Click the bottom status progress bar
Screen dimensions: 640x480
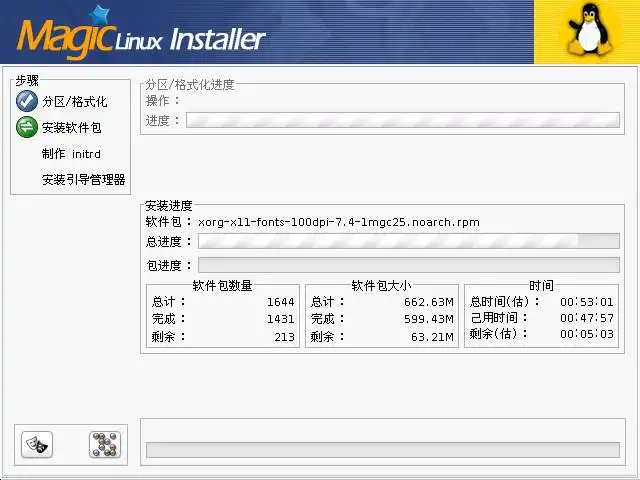click(383, 450)
